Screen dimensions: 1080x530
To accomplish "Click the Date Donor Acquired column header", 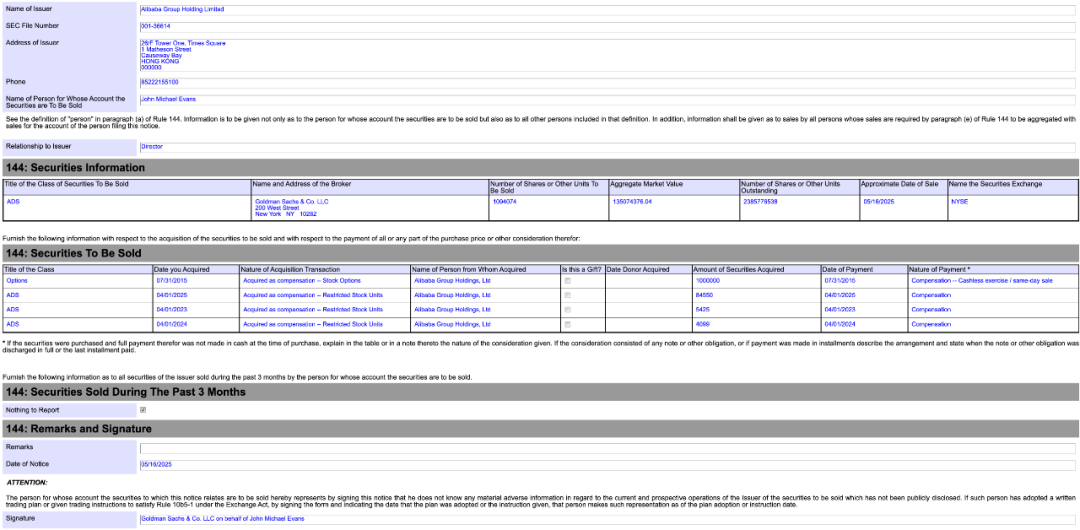I will click(647, 269).
